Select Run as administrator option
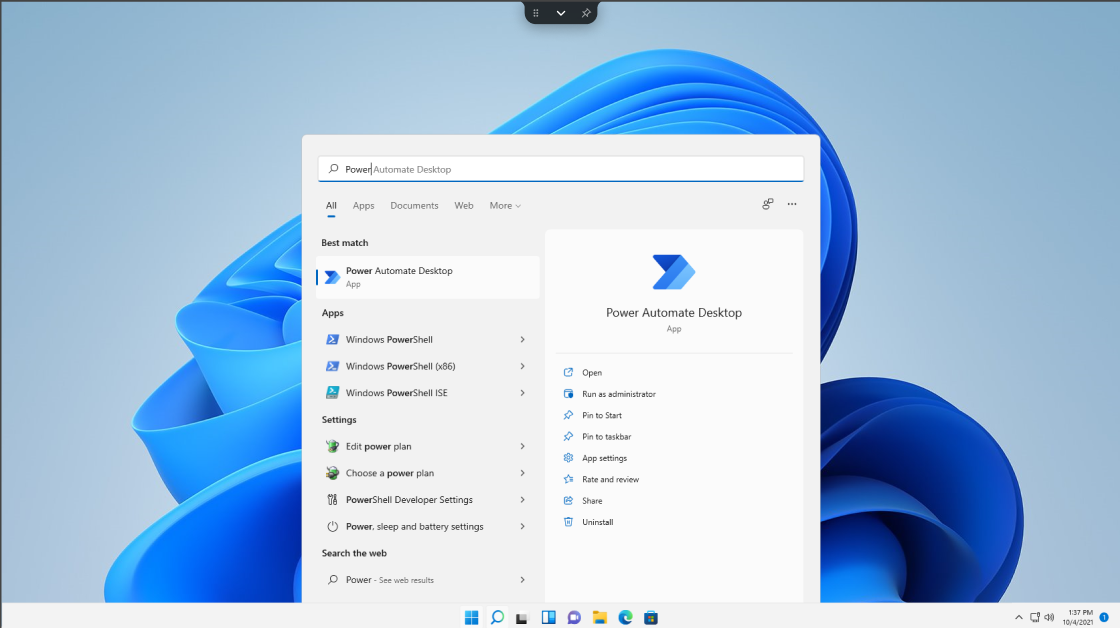This screenshot has width=1120, height=628. pos(618,394)
